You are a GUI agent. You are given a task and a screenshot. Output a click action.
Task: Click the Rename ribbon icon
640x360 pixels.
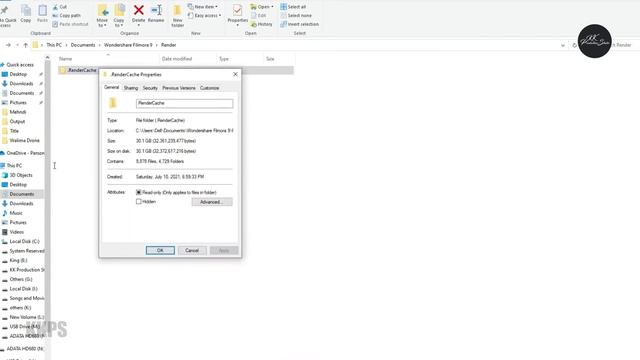(156, 13)
